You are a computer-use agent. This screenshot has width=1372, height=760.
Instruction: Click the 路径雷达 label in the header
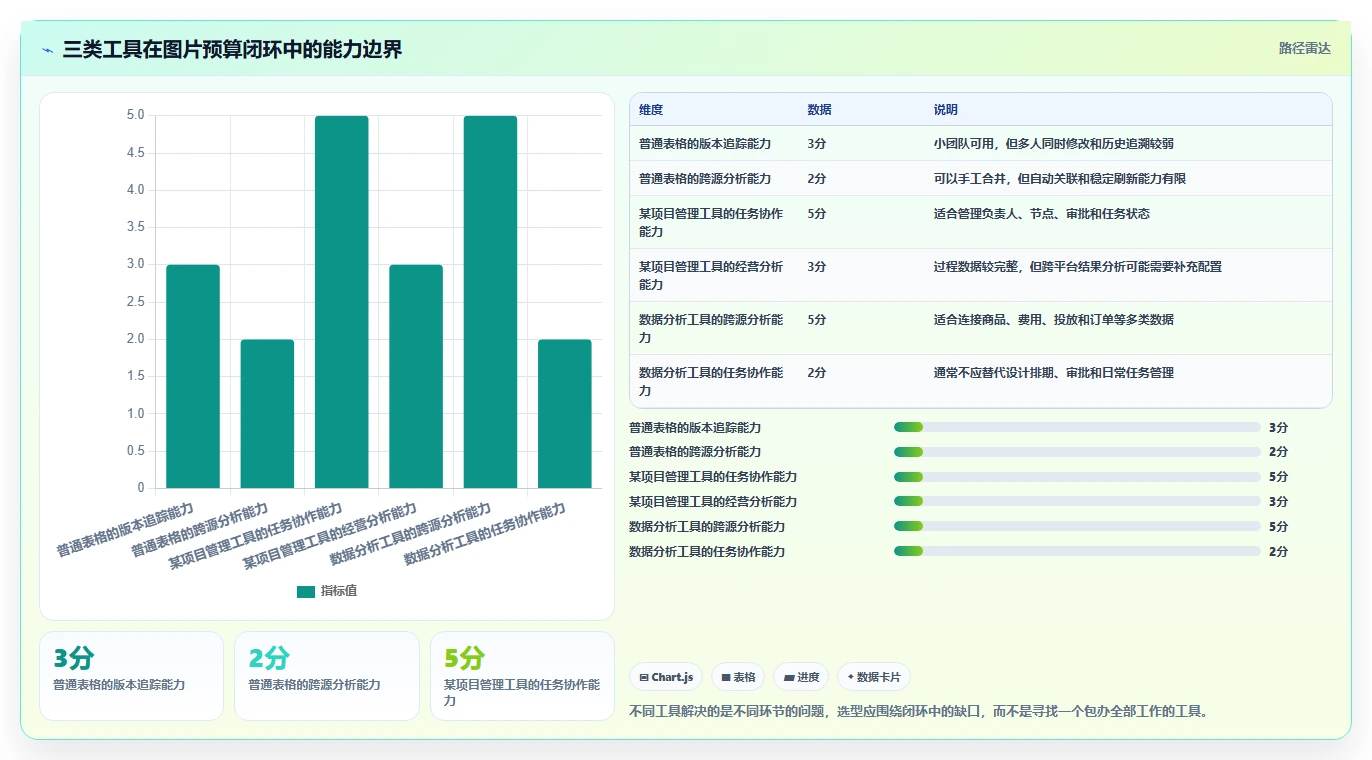[1305, 48]
